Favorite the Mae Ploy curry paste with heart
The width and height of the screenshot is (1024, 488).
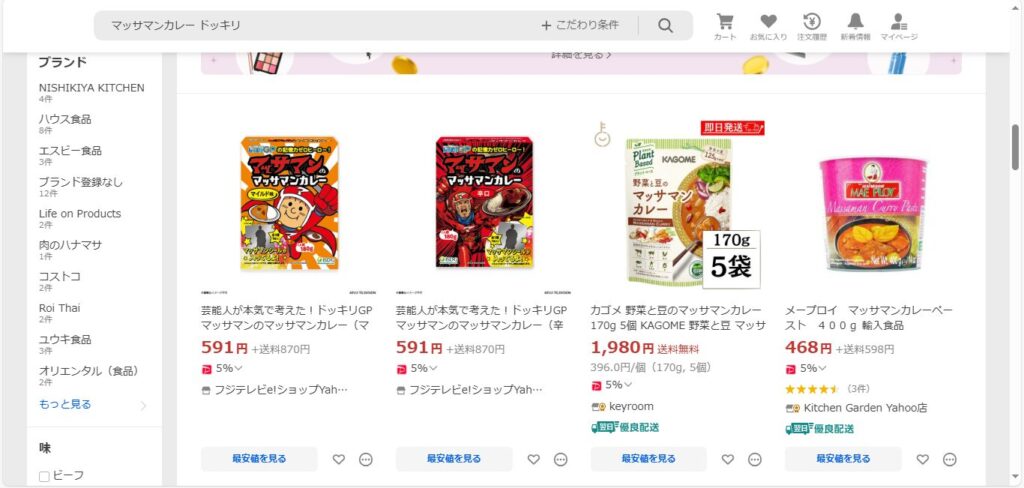click(922, 459)
